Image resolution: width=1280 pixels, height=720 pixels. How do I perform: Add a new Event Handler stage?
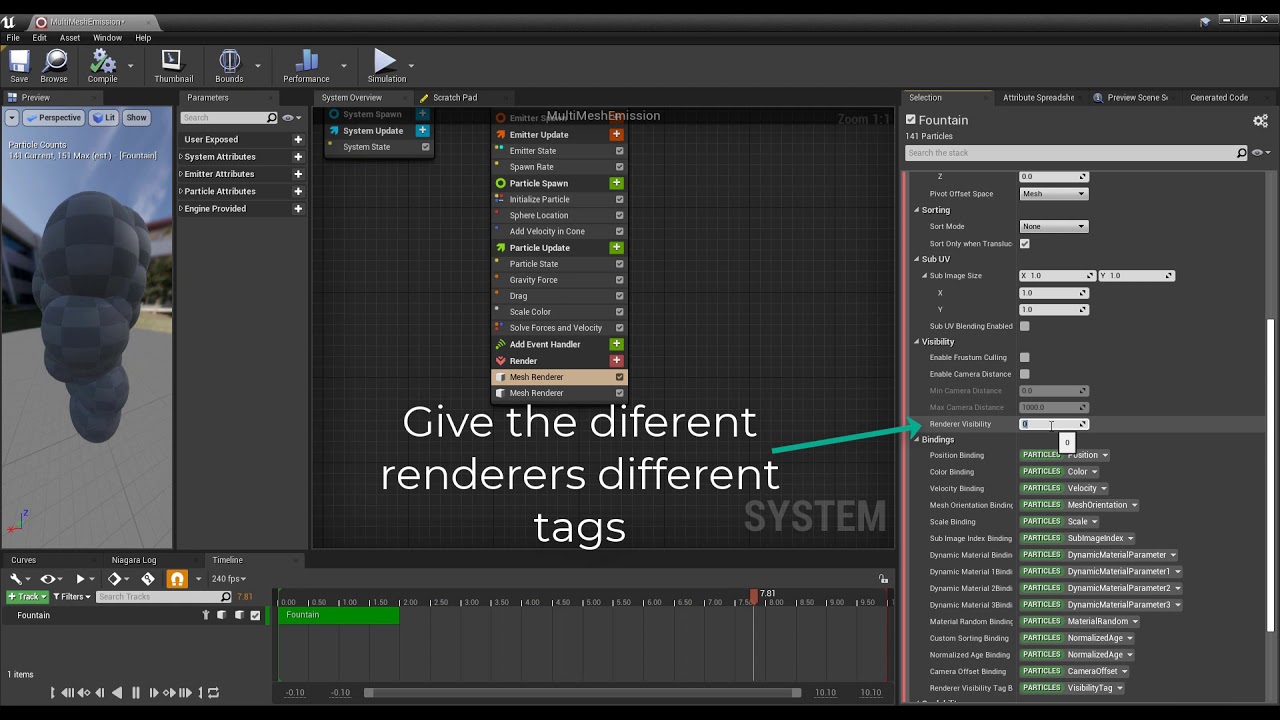pos(616,344)
